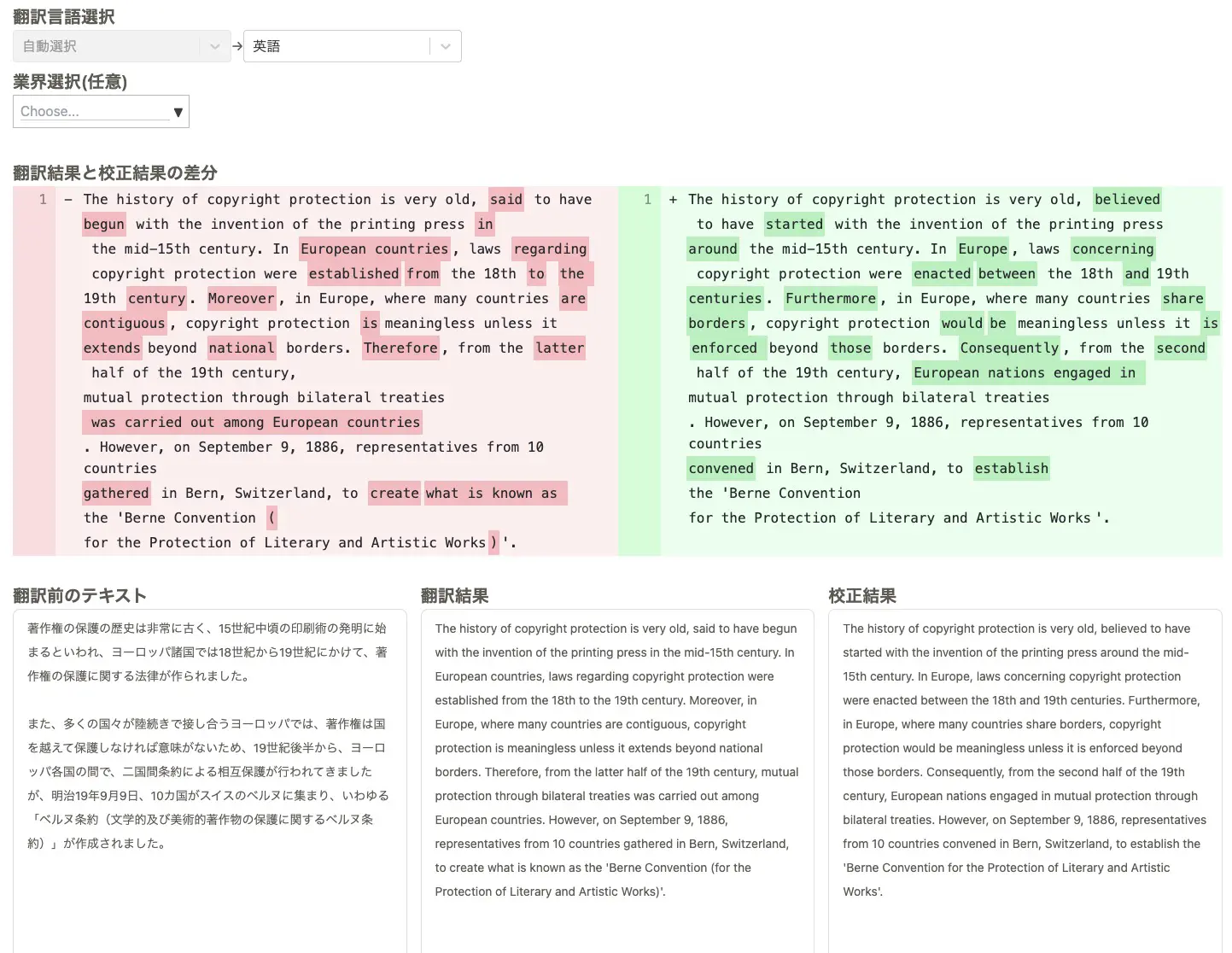1232x953 pixels.
Task: Click the arrow icon between the language selectors
Action: (x=237, y=46)
